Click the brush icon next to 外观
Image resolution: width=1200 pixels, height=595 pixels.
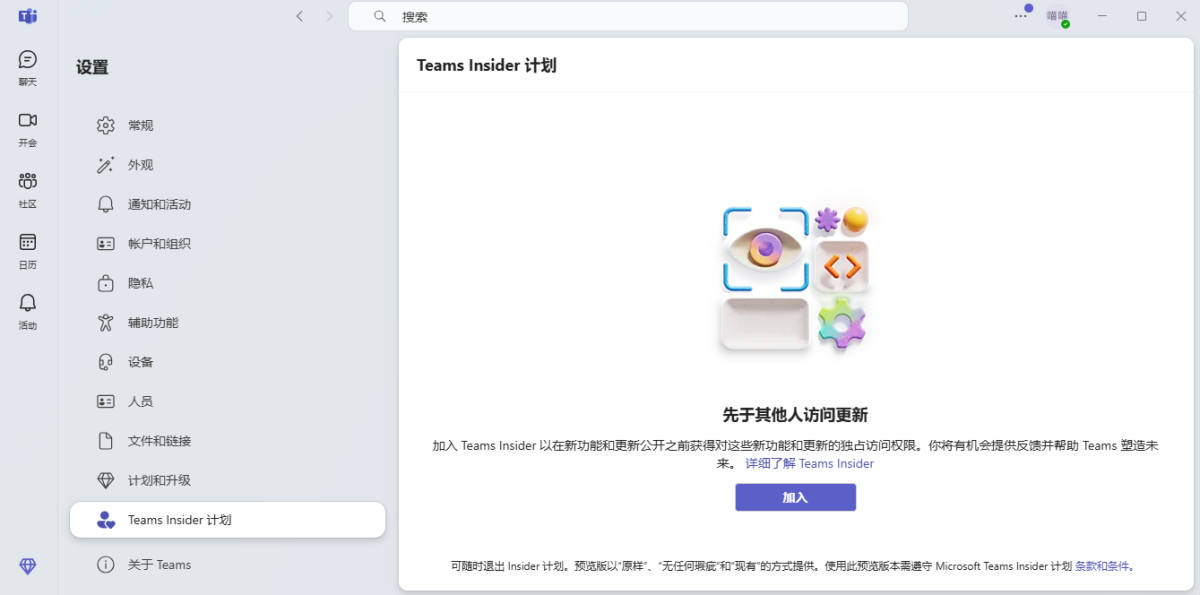coord(106,164)
